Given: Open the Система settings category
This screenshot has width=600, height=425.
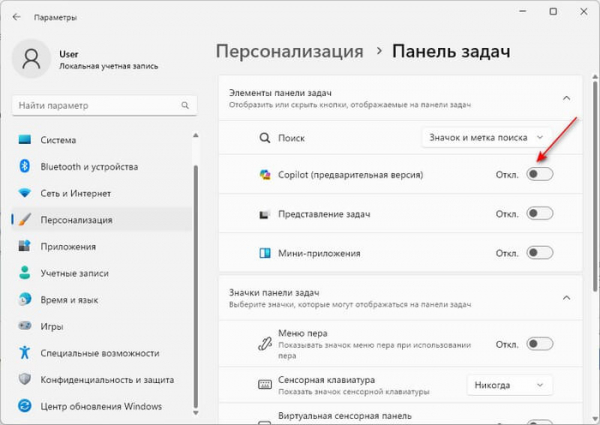Looking at the screenshot, I should 101,140.
